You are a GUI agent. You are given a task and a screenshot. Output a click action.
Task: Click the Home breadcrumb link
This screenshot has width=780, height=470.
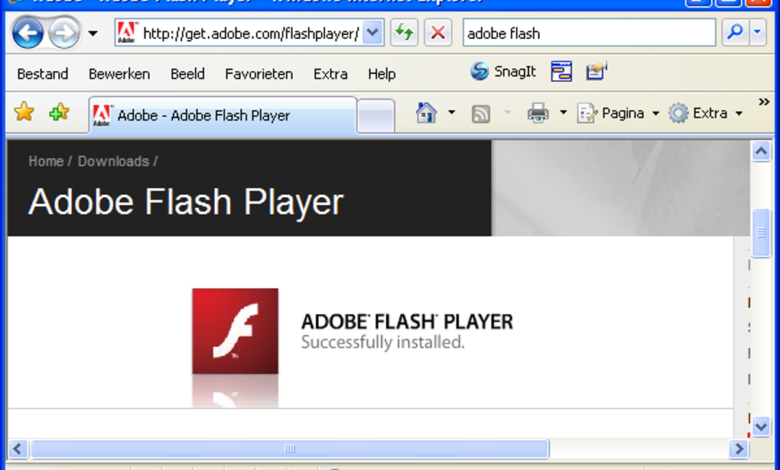46,161
